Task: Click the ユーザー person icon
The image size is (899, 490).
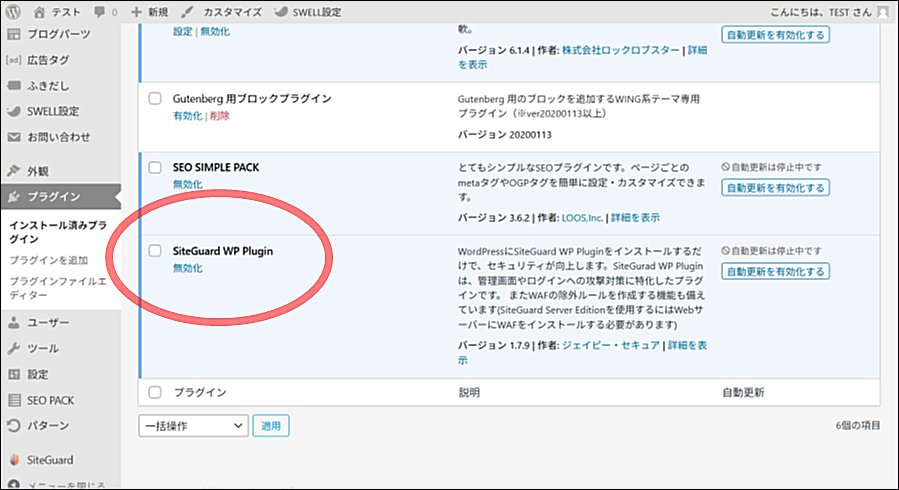Action: click(14, 323)
